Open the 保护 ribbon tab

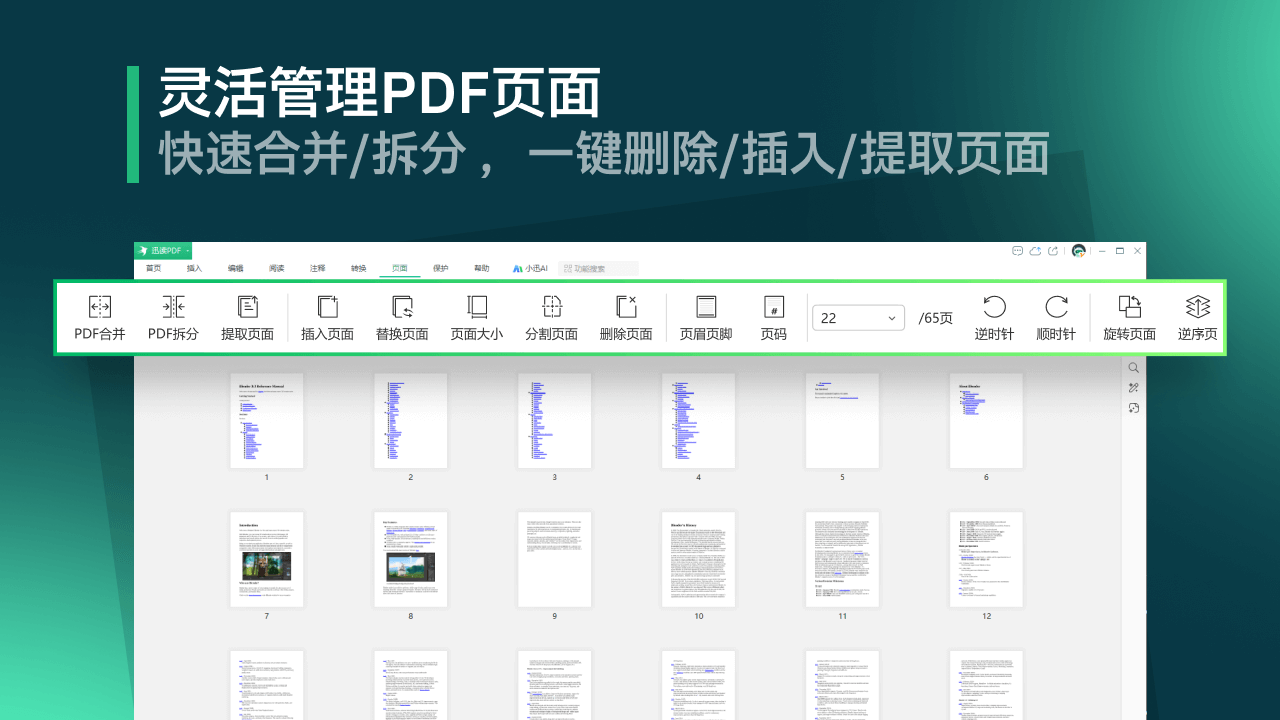[x=440, y=267]
